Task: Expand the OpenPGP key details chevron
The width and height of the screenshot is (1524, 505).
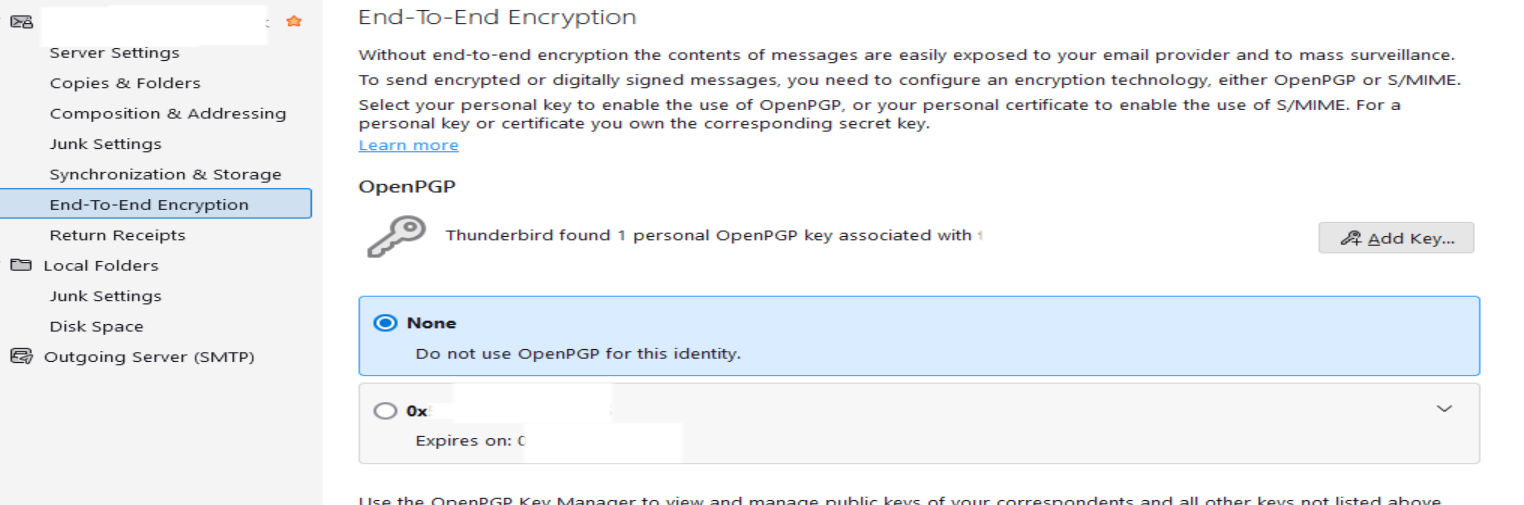Action: click(1444, 409)
